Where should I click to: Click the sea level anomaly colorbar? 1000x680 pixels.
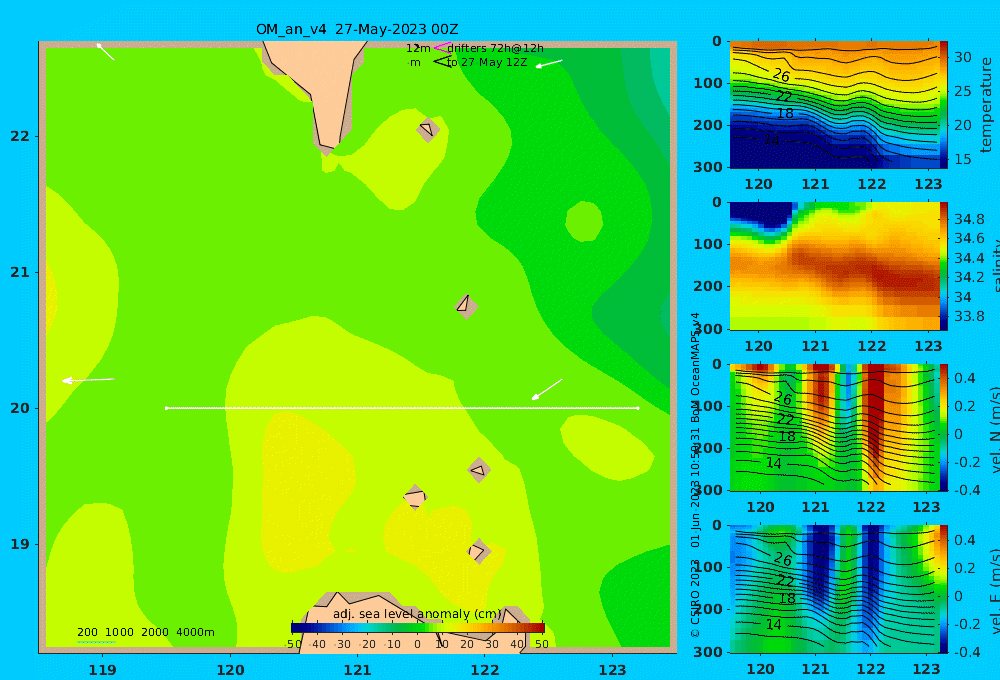pos(418,628)
